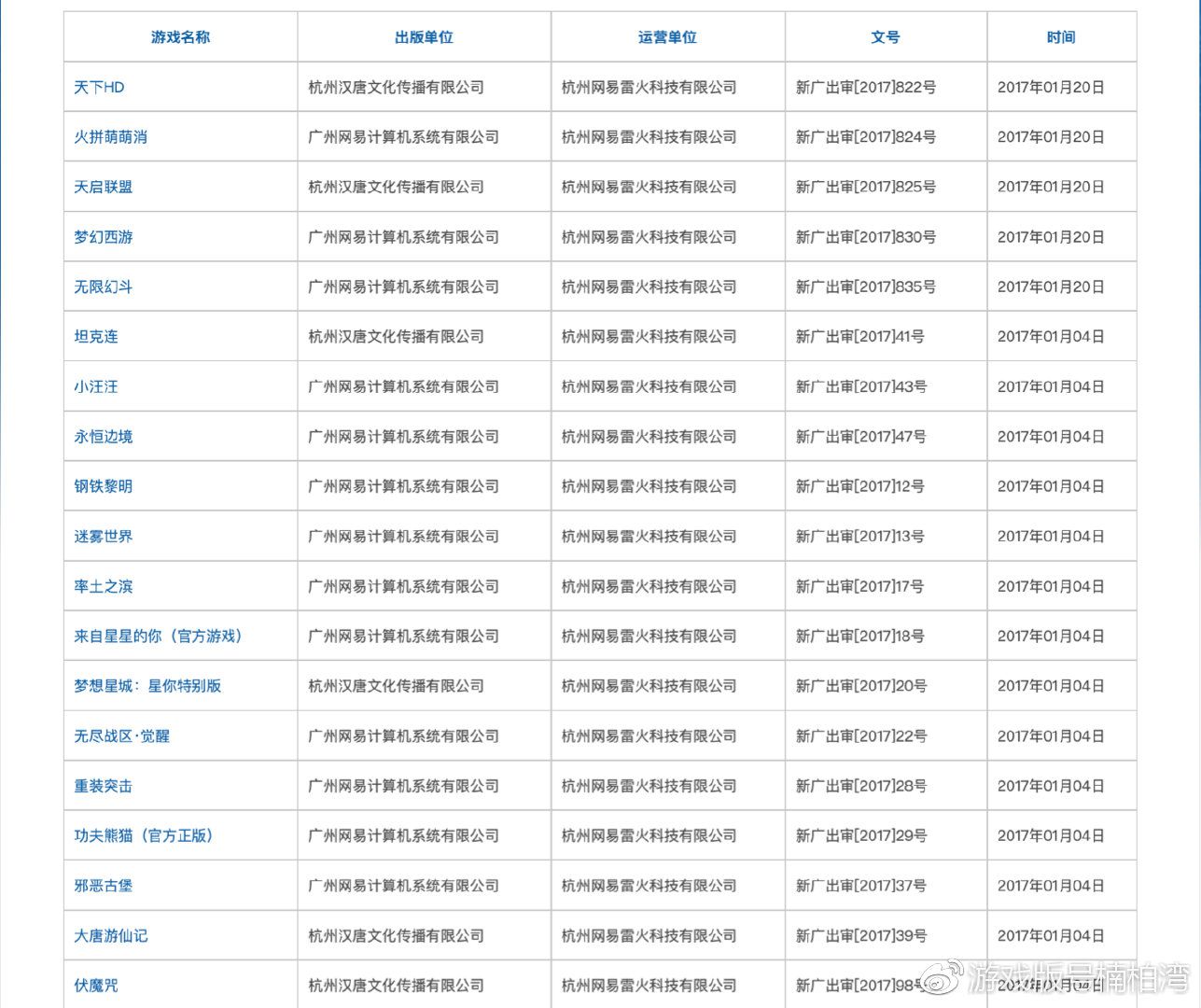This screenshot has width=1201, height=1008.
Task: Open 来自星星的你（官方游戏） link
Action: click(x=160, y=637)
